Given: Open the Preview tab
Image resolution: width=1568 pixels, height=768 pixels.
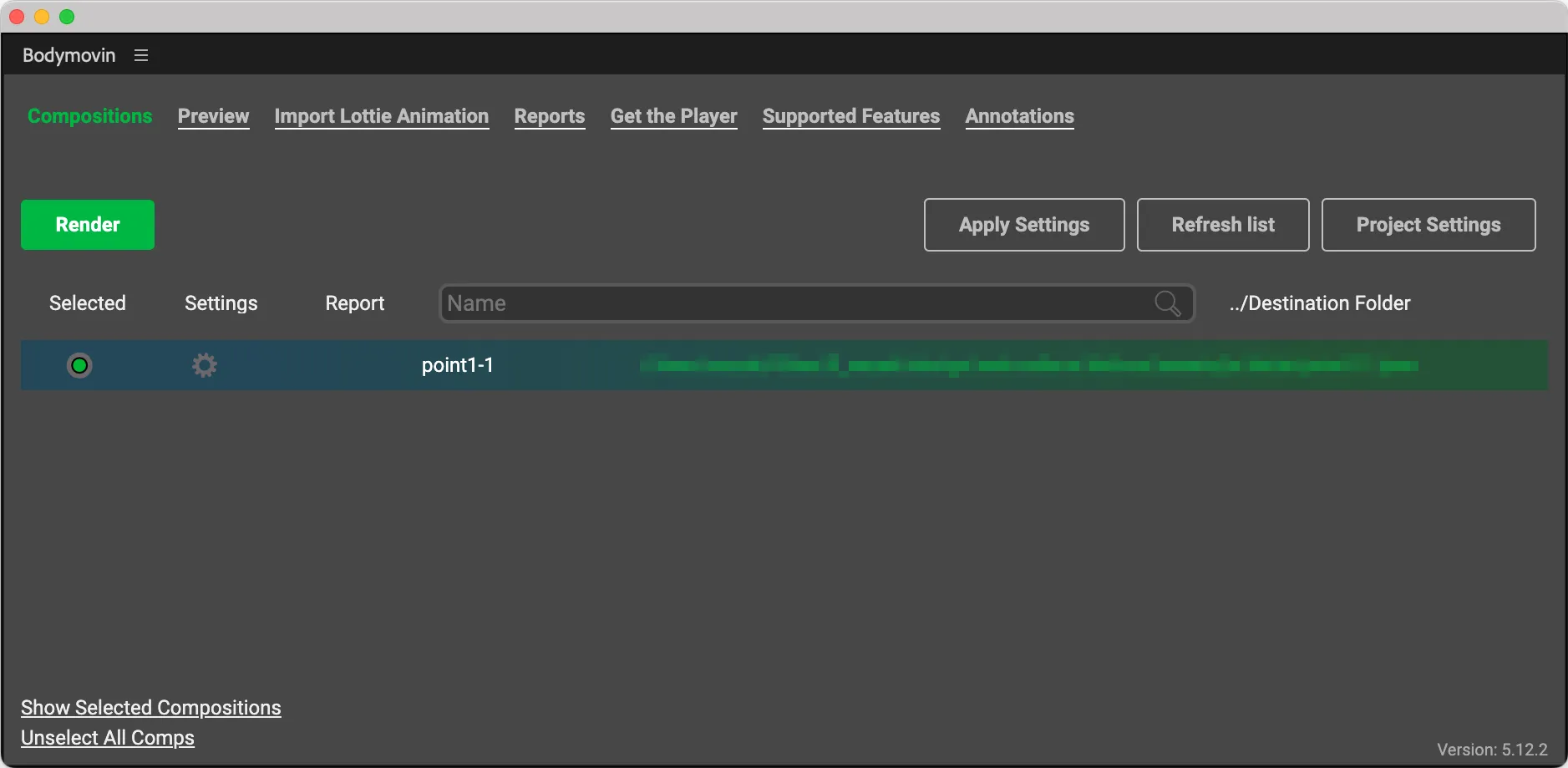Looking at the screenshot, I should coord(213,116).
